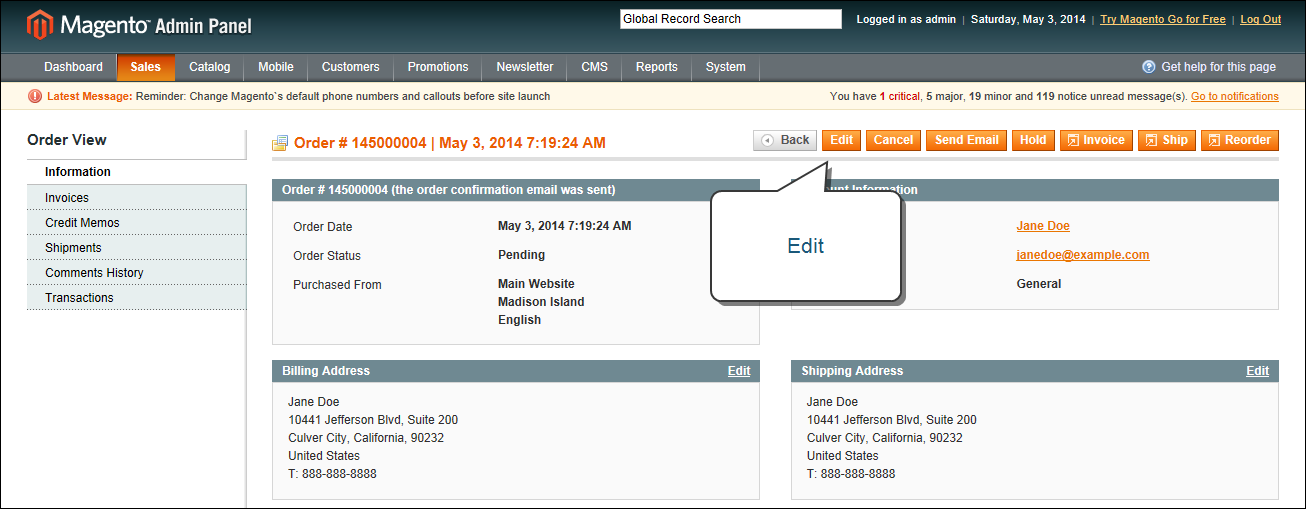Click the Send Email button
Viewport: 1306px width, 509px height.
[966, 140]
